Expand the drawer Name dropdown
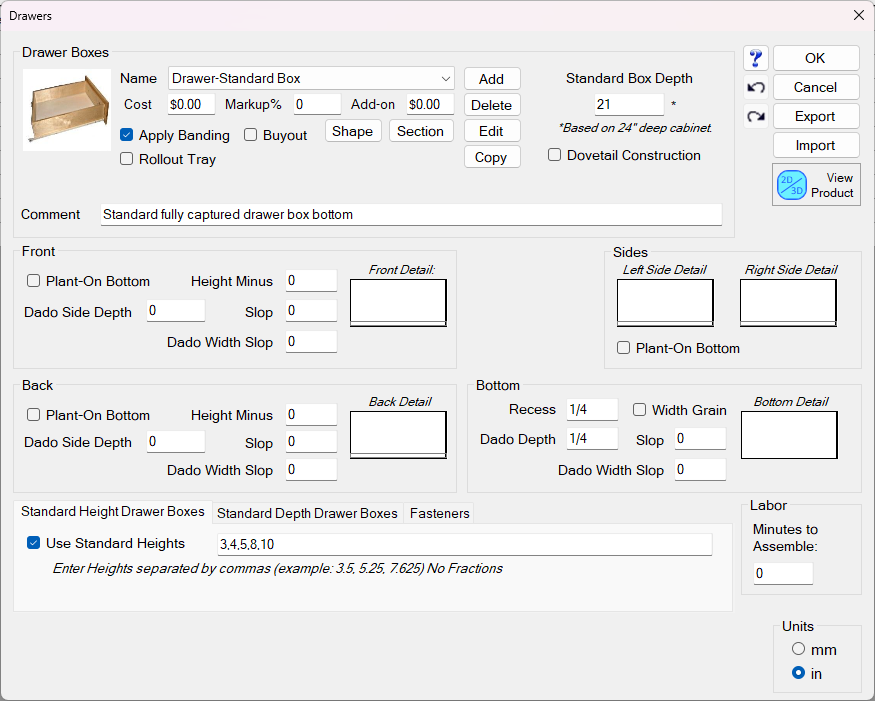The width and height of the screenshot is (875, 701). (445, 78)
